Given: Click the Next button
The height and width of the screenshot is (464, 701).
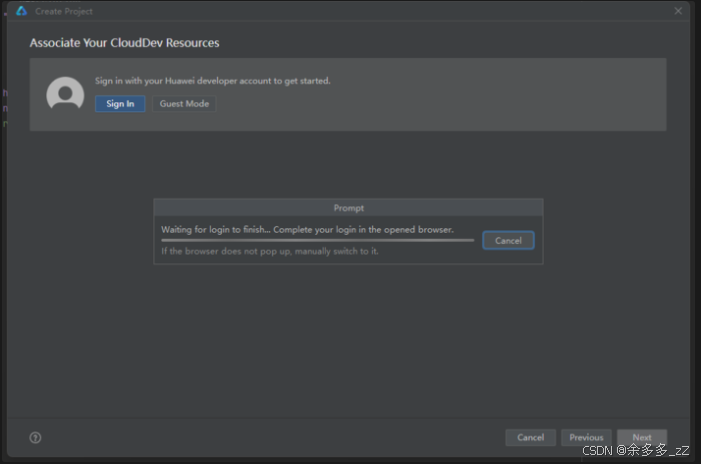Looking at the screenshot, I should pos(642,438).
